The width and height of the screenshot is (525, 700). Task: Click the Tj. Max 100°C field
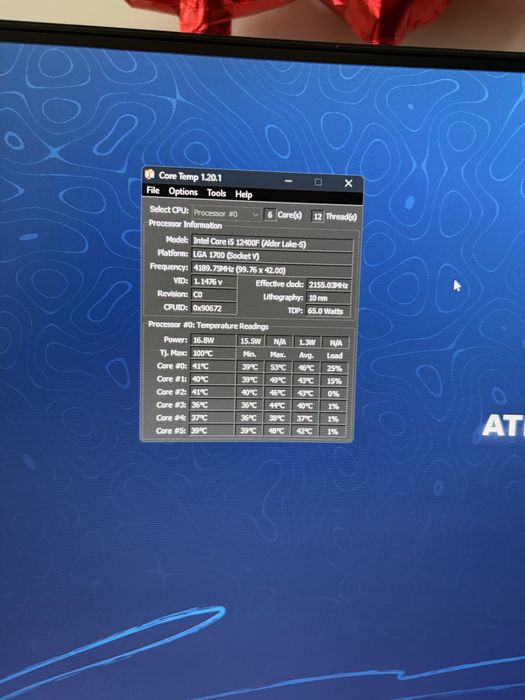click(x=213, y=353)
